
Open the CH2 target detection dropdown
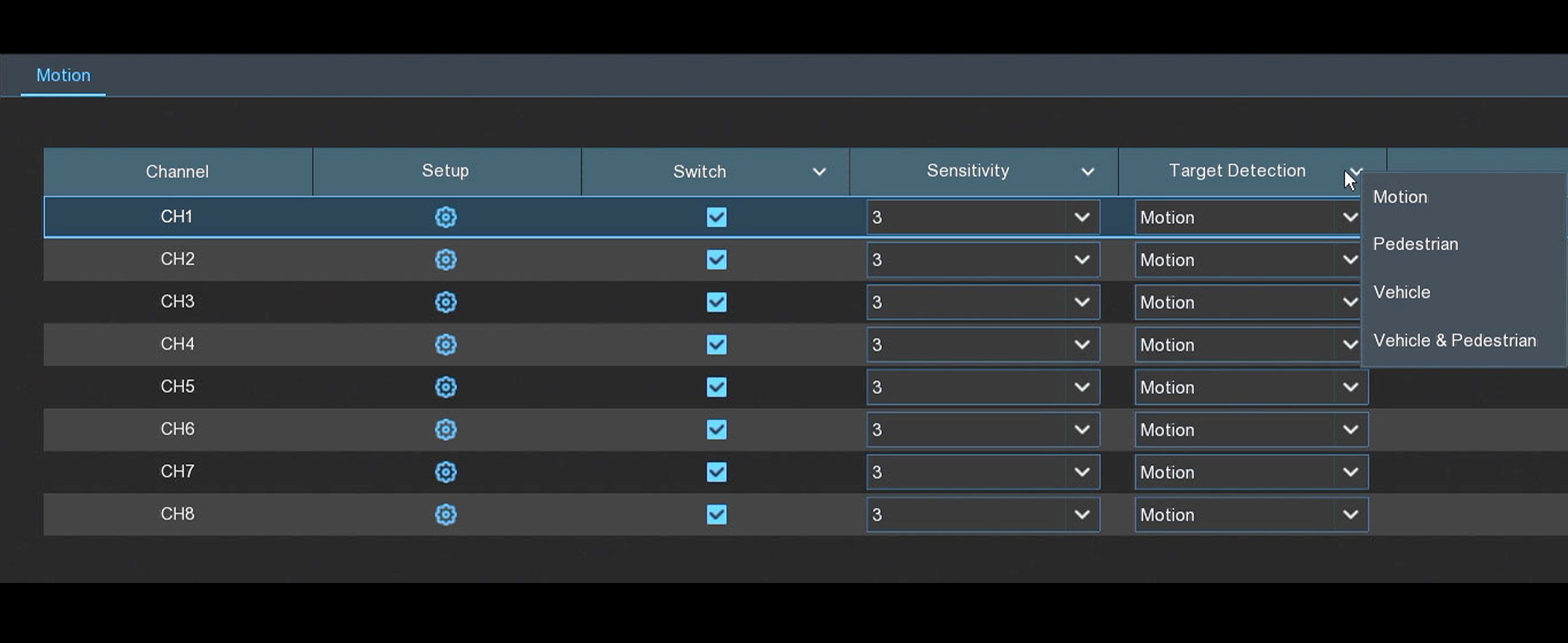click(x=1248, y=260)
